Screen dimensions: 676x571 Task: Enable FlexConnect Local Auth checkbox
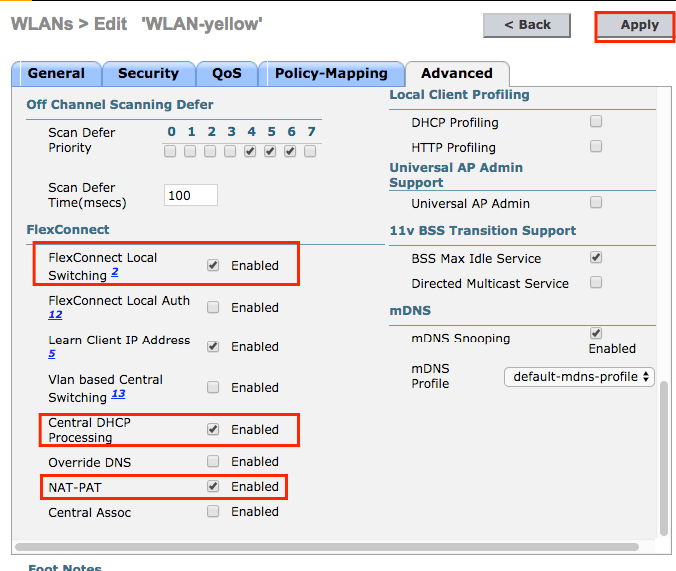click(213, 307)
